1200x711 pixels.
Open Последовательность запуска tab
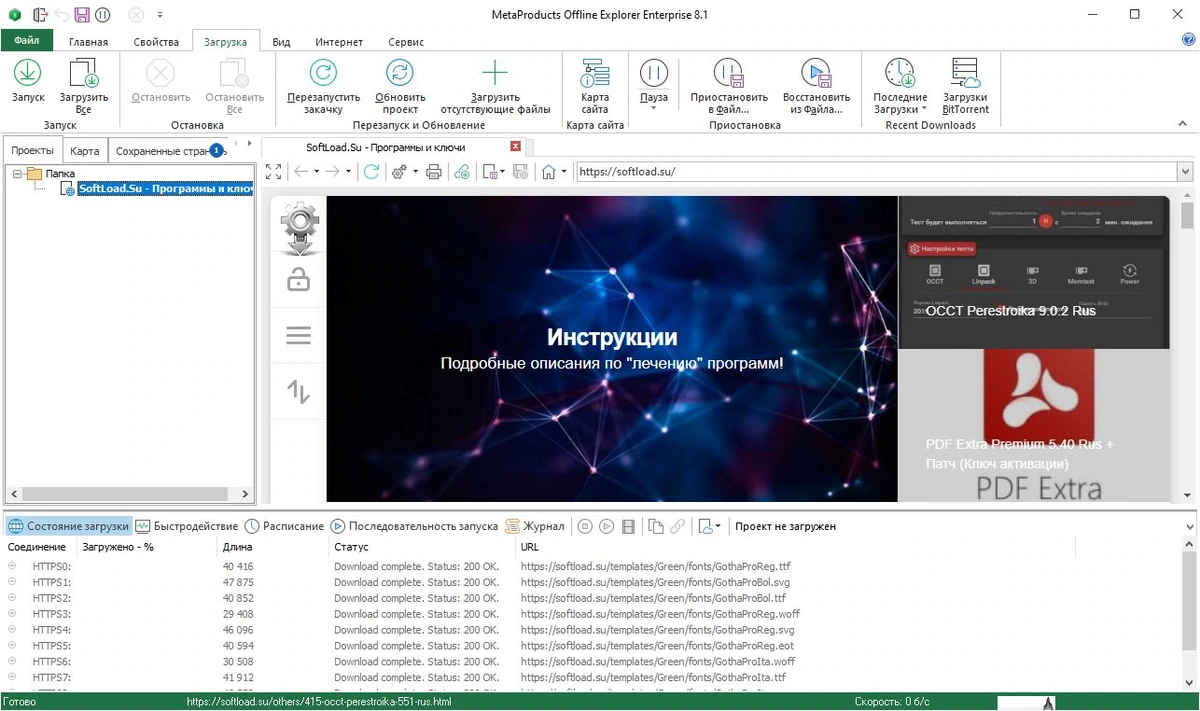[x=414, y=526]
